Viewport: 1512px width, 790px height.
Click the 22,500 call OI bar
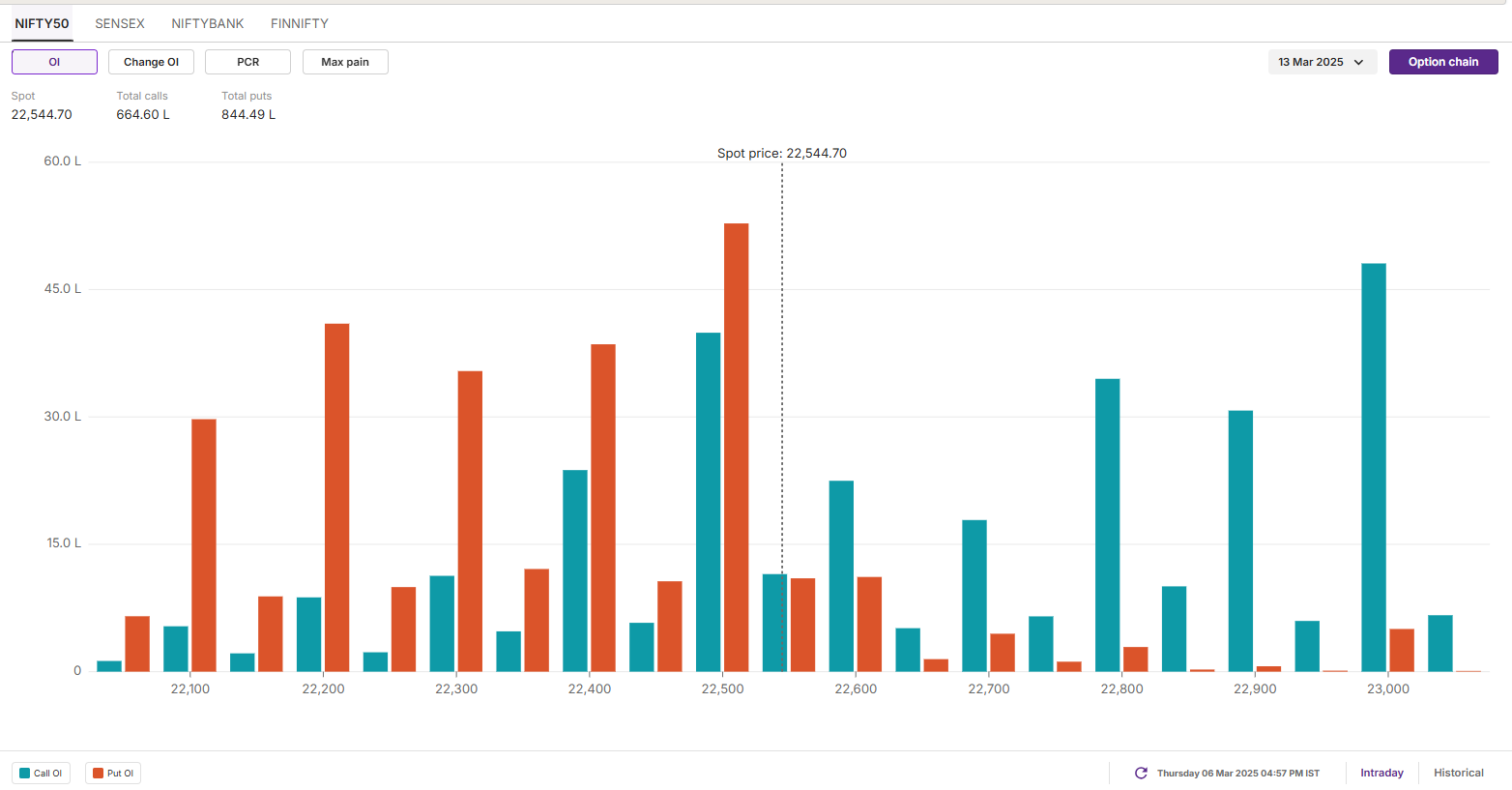click(708, 502)
